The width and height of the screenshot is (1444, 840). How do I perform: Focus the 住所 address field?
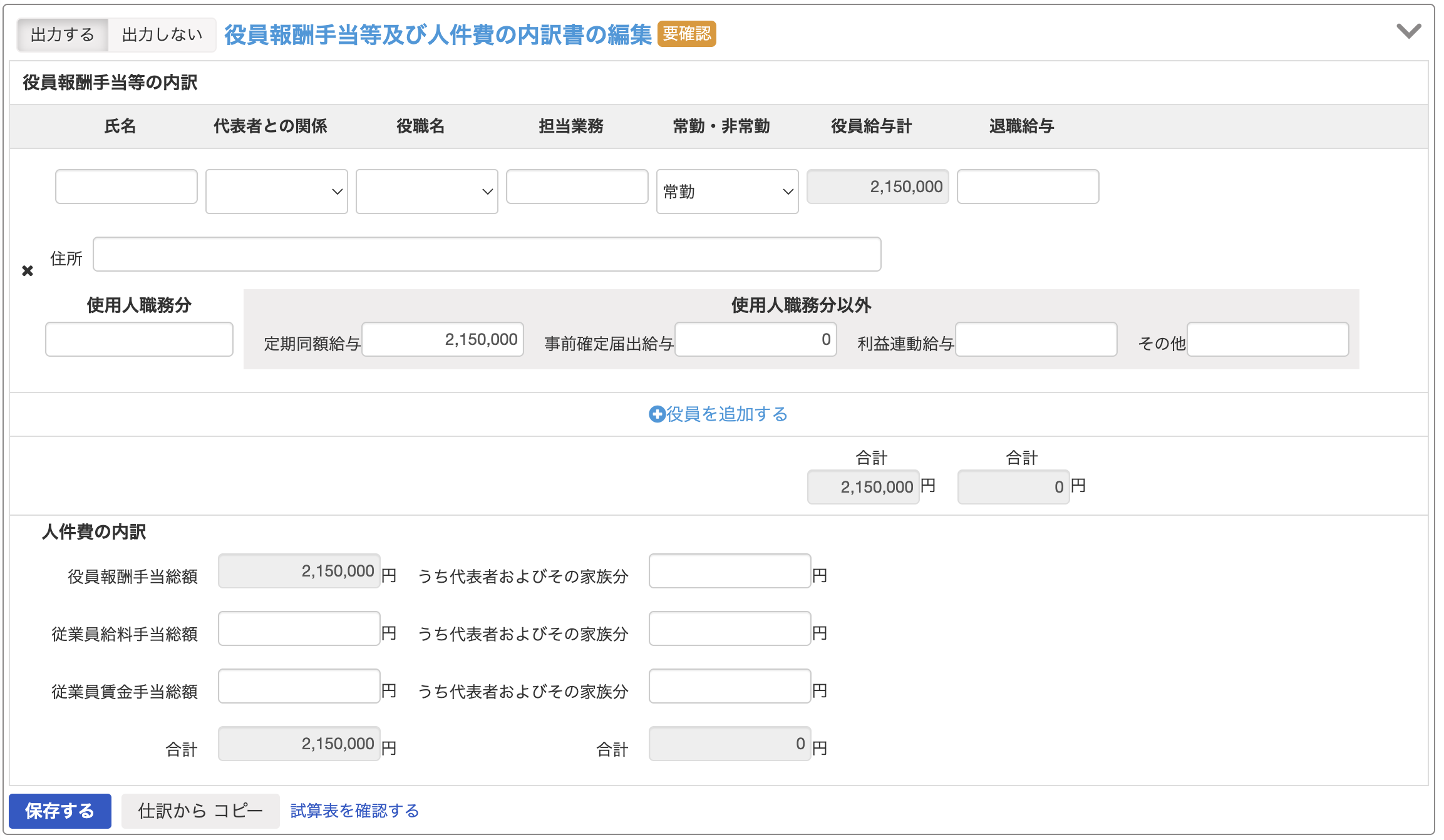tap(487, 254)
